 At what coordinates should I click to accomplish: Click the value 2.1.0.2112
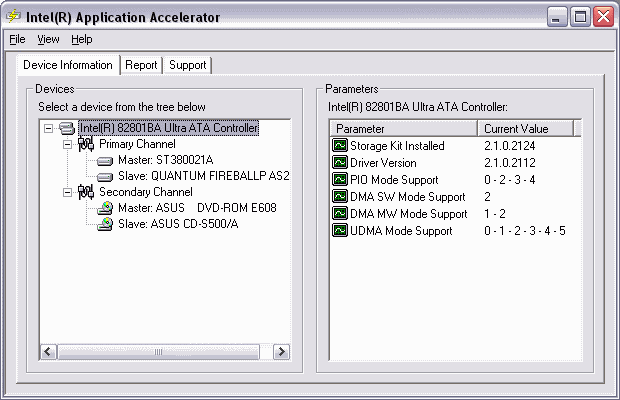click(x=510, y=163)
